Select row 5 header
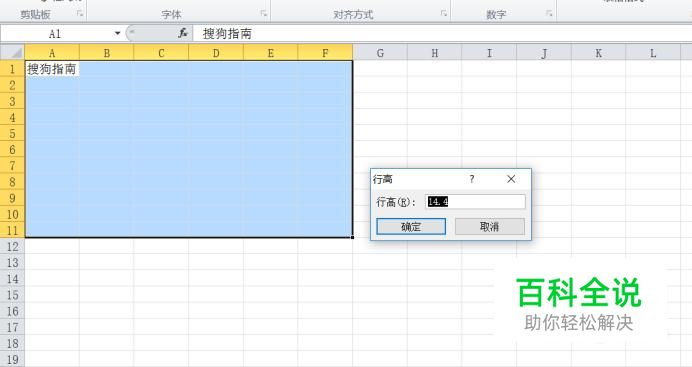Viewport: 692px width, 367px height. click(x=12, y=133)
